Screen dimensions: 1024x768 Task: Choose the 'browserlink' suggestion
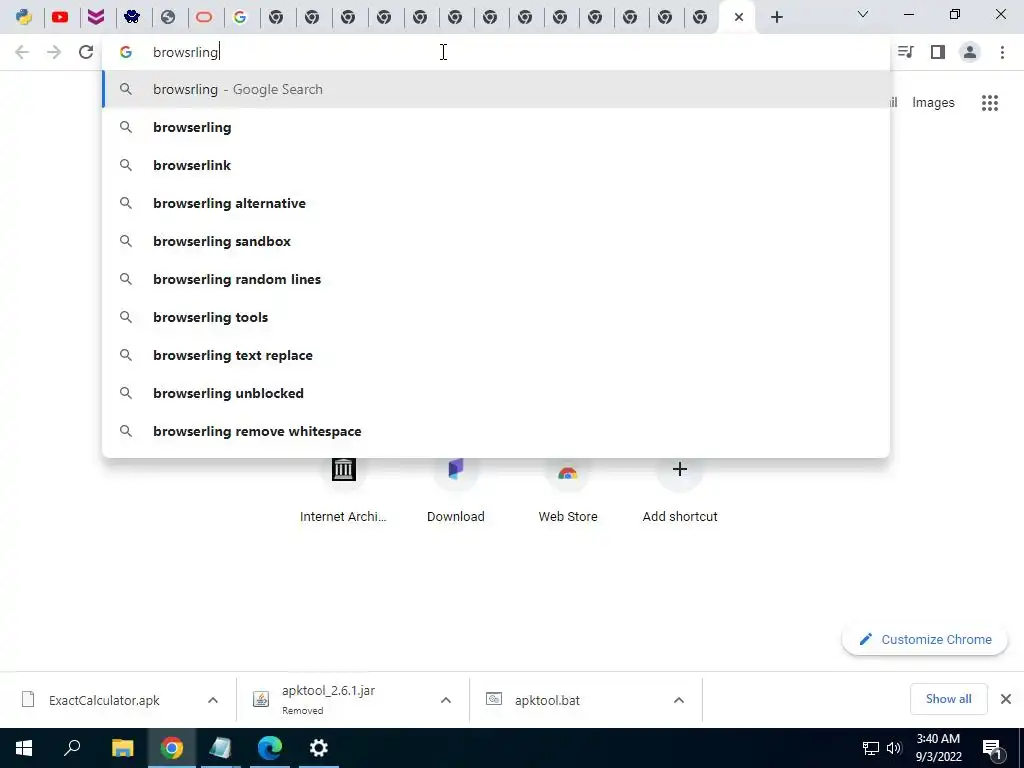[496, 165]
